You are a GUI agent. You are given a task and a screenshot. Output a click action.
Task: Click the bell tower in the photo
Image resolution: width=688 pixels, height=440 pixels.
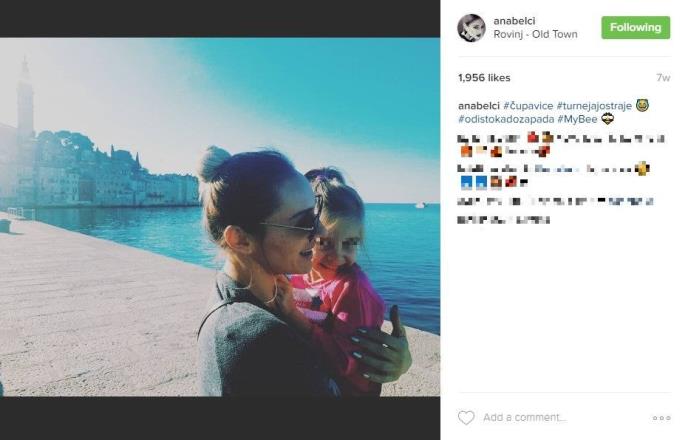tap(25, 98)
